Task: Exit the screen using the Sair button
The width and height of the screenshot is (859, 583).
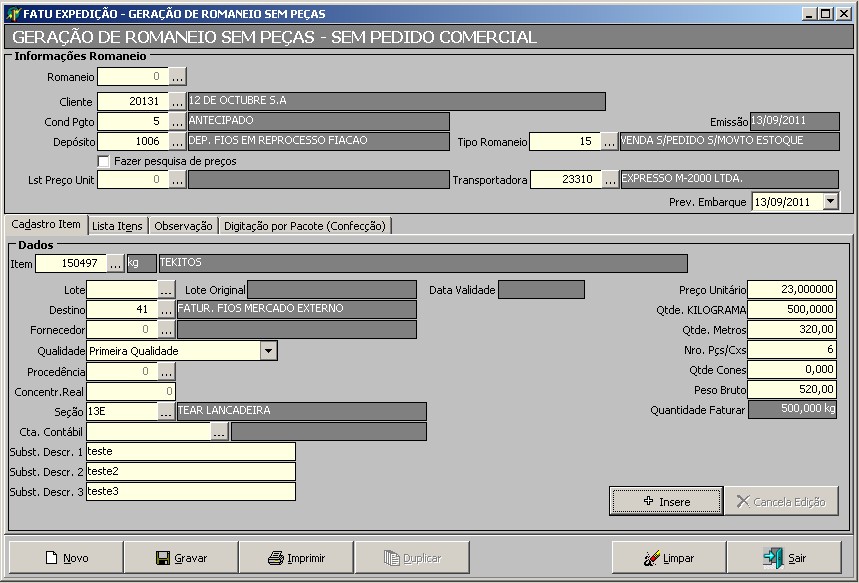Action: point(784,558)
